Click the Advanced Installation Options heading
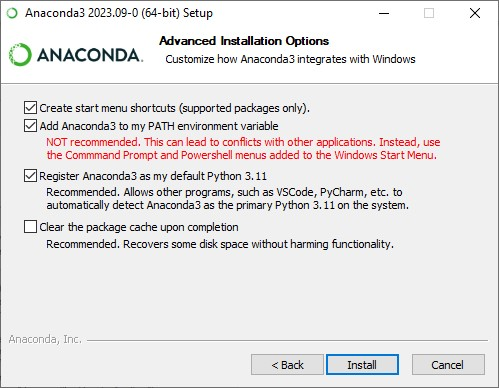 click(244, 41)
